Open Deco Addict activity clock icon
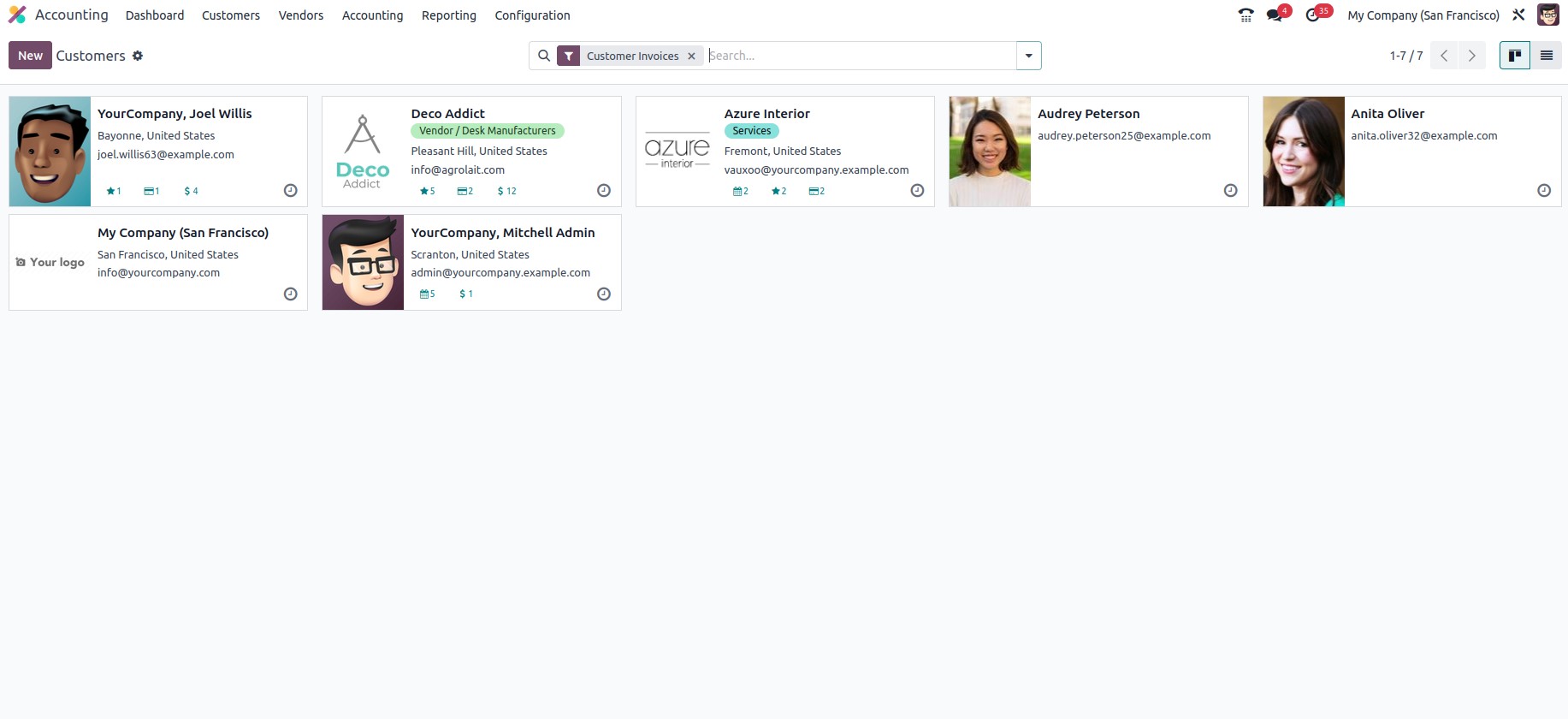Image resolution: width=1568 pixels, height=719 pixels. [604, 191]
